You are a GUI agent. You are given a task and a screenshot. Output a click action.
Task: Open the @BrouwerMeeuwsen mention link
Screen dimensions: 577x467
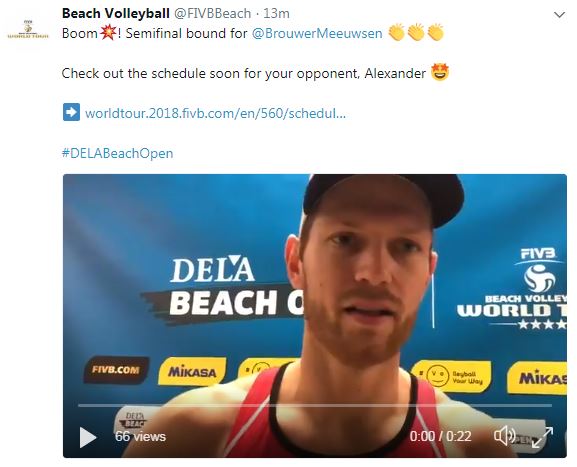[x=317, y=33]
